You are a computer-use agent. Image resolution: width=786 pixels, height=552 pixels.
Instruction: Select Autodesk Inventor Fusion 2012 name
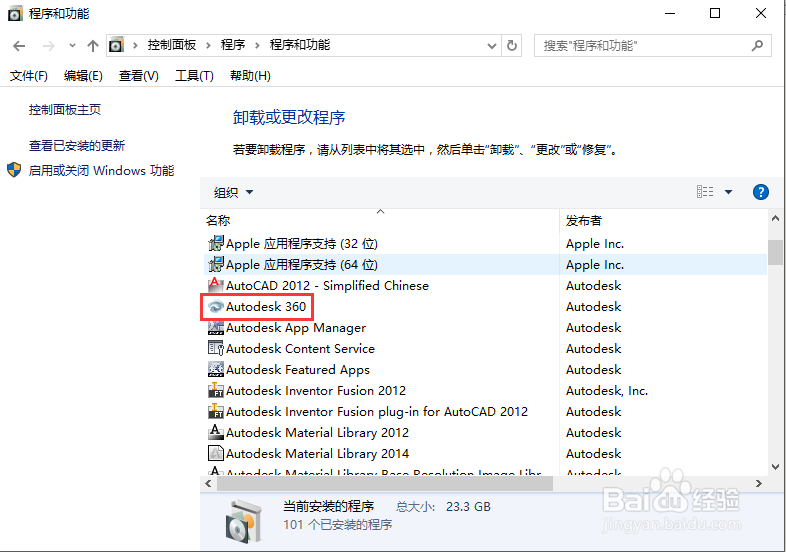click(316, 391)
